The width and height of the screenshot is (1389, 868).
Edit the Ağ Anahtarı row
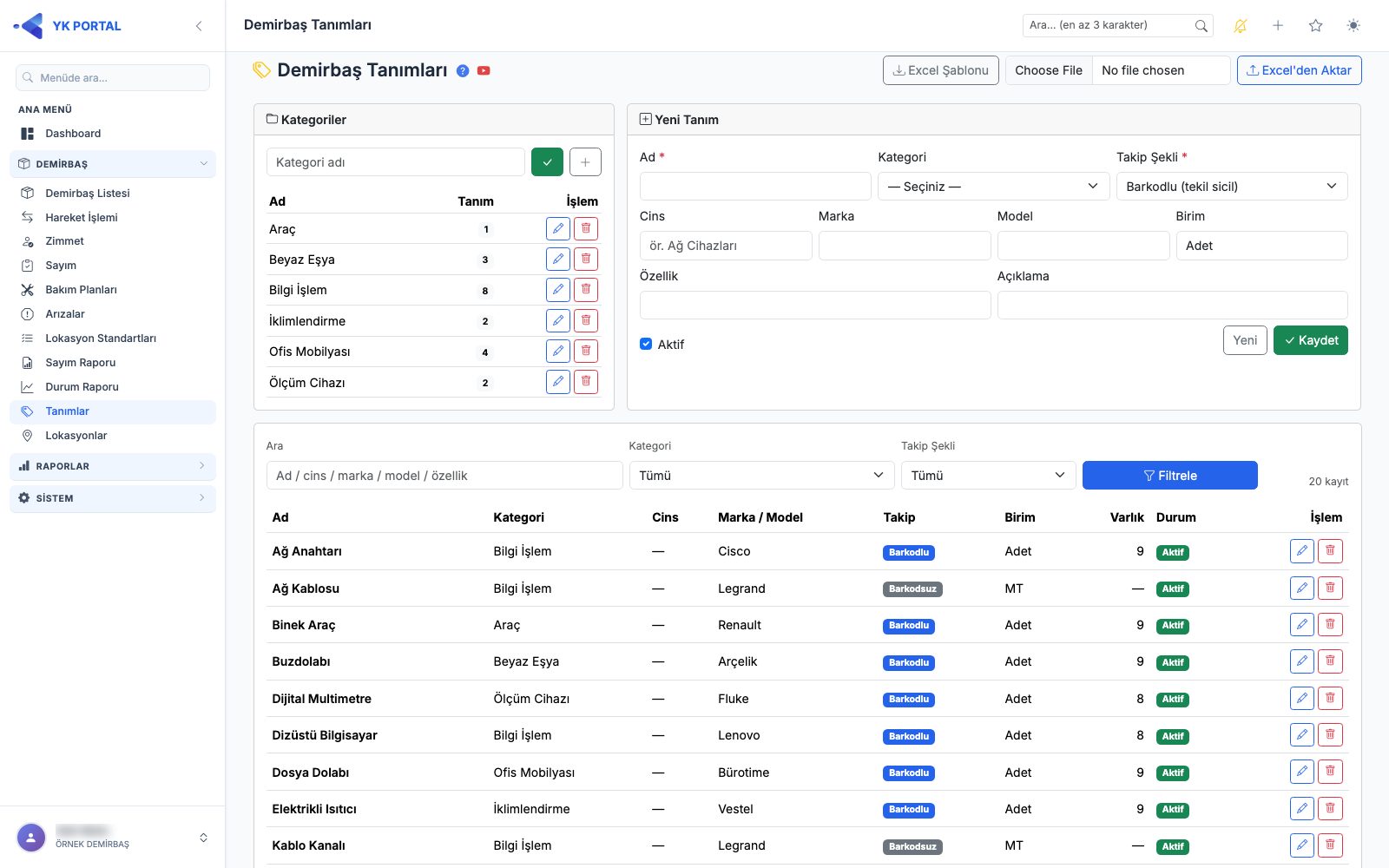coord(1302,551)
